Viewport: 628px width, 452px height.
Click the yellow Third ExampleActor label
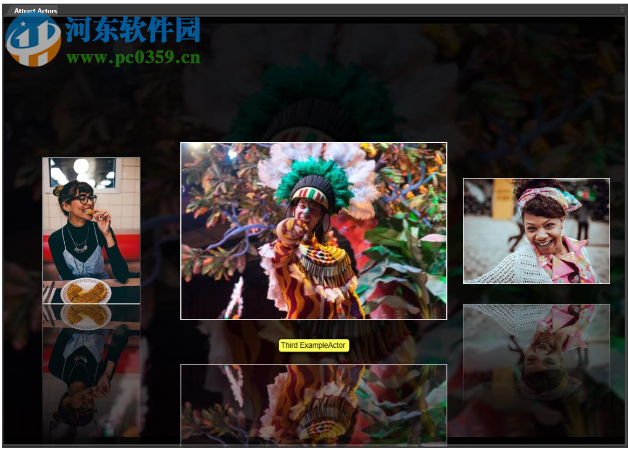coord(314,346)
